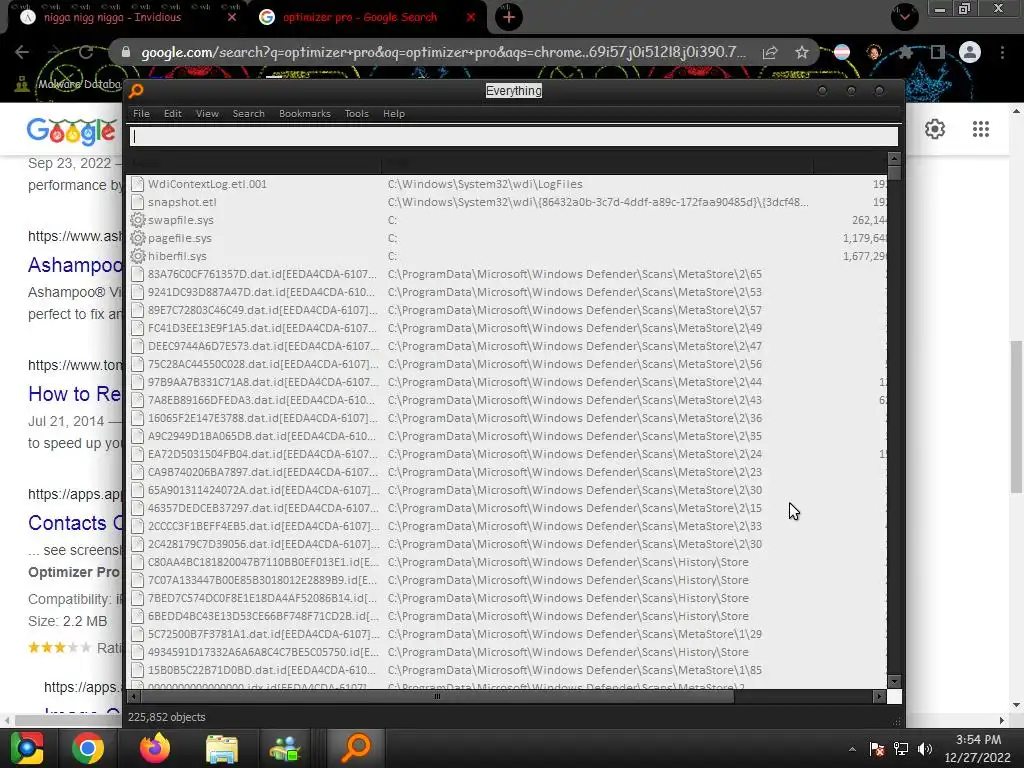Select the 83A76C0CF761357D.dat file row
This screenshot has width=1024, height=768.
pyautogui.click(x=507, y=274)
